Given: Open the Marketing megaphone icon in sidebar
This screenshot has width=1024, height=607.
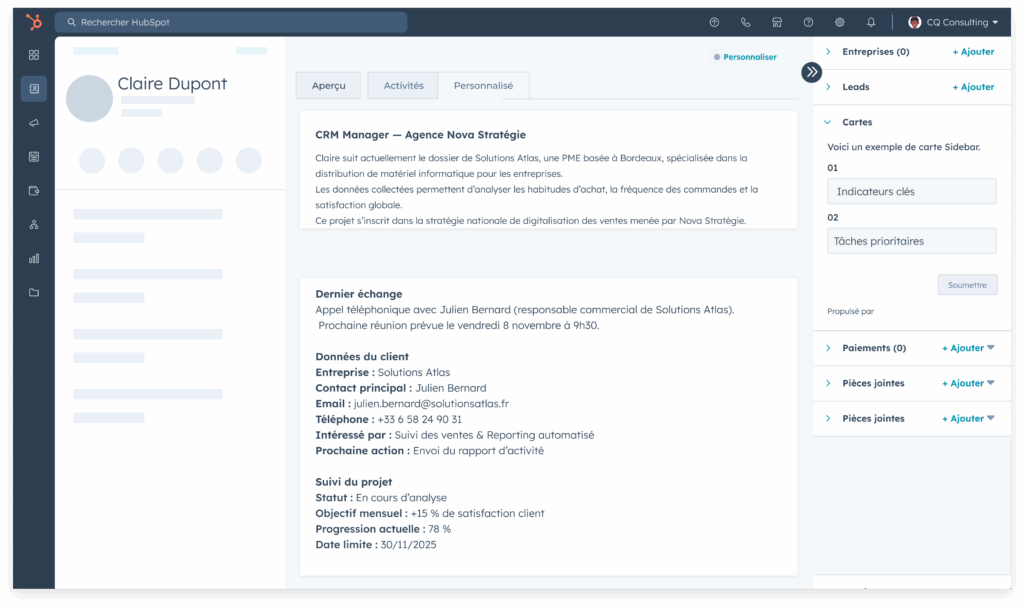Looking at the screenshot, I should coord(34,123).
